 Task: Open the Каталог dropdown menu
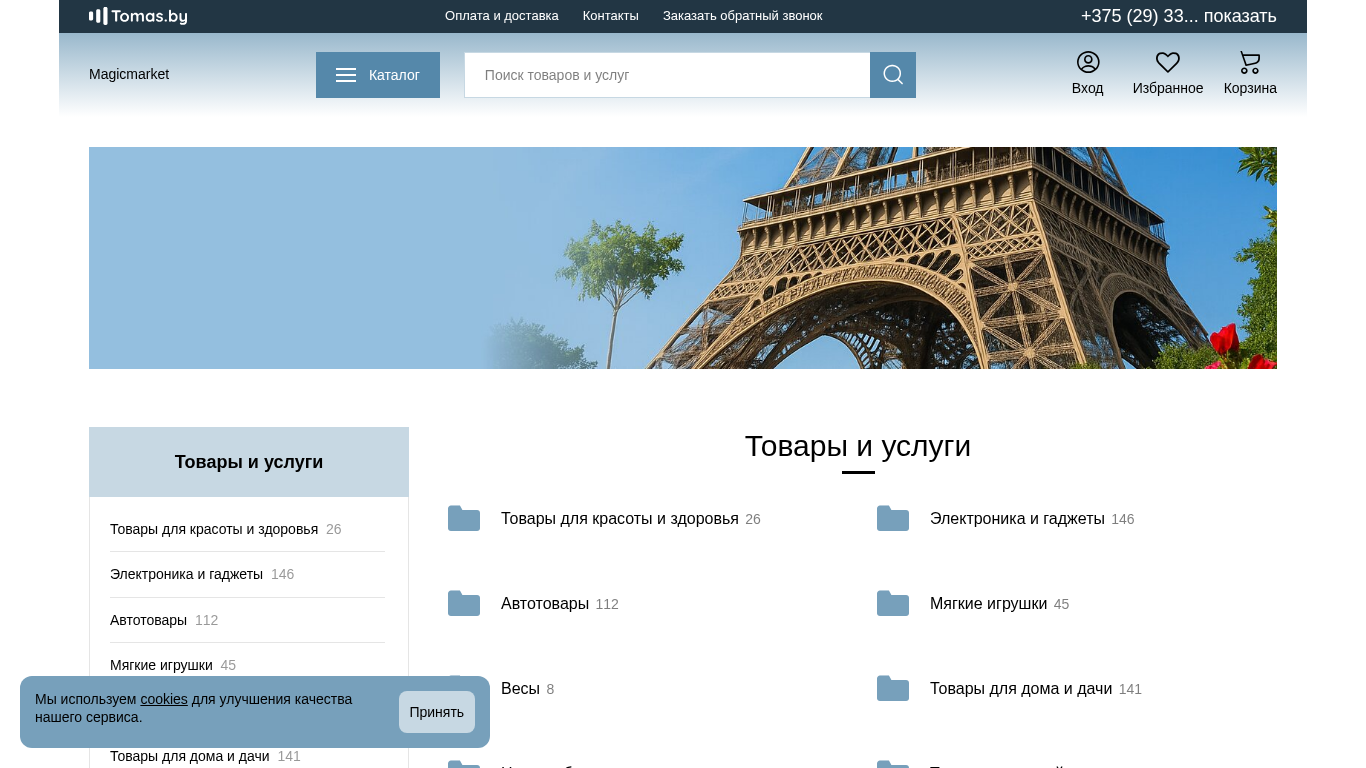pos(378,75)
